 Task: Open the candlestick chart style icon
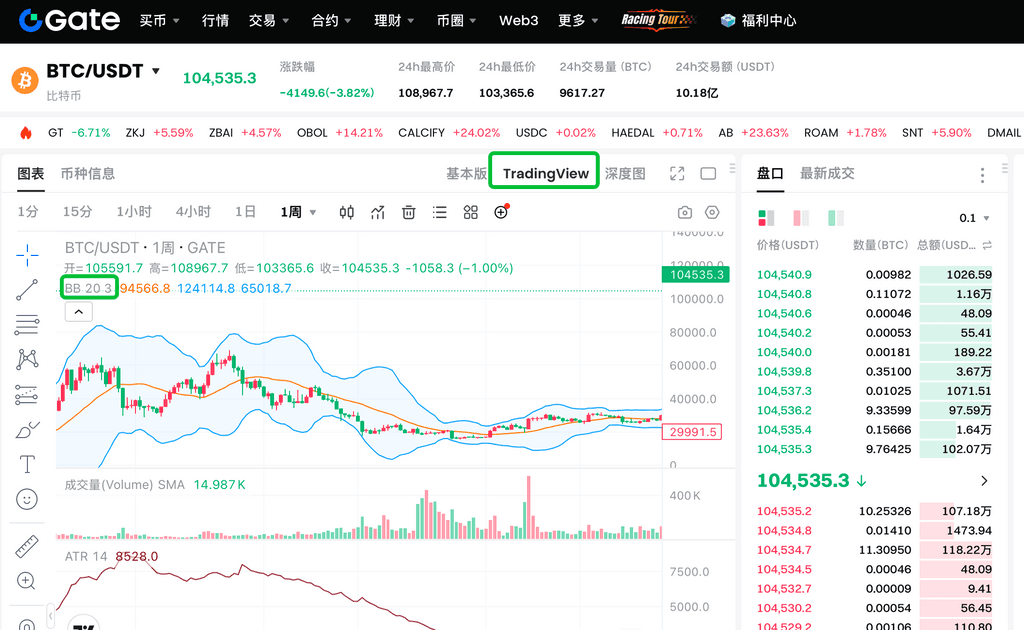pyautogui.click(x=347, y=212)
